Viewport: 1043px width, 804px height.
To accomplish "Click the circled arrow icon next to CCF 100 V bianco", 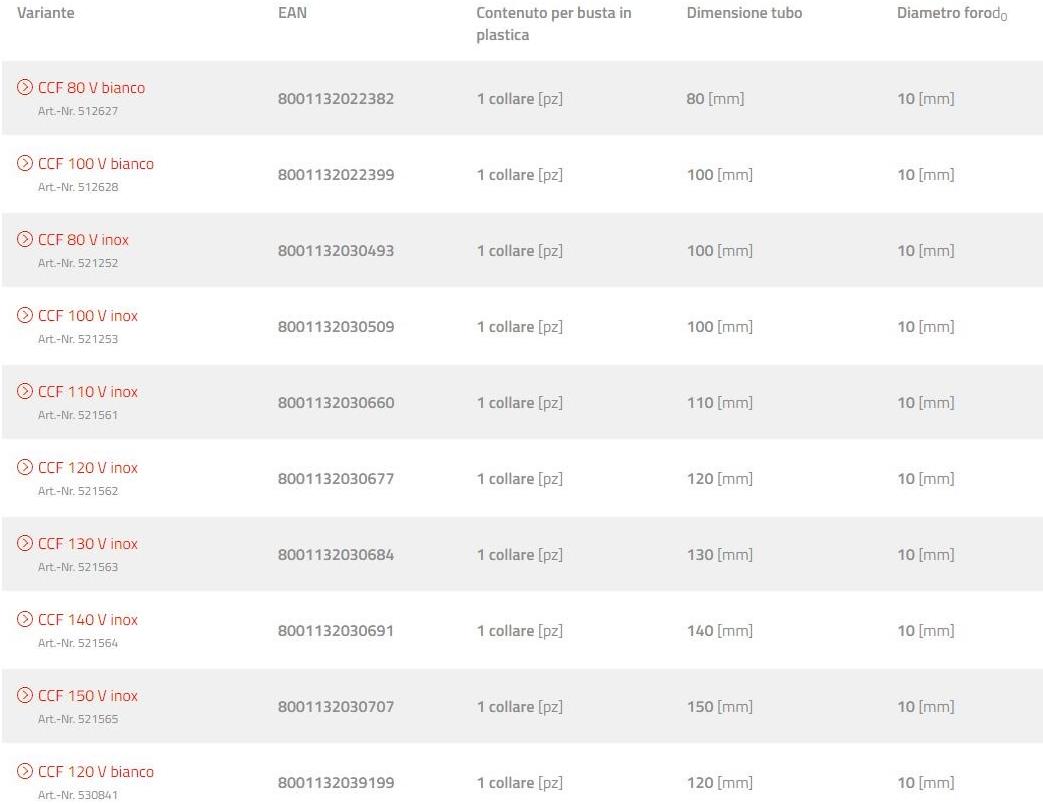I will click(x=25, y=164).
